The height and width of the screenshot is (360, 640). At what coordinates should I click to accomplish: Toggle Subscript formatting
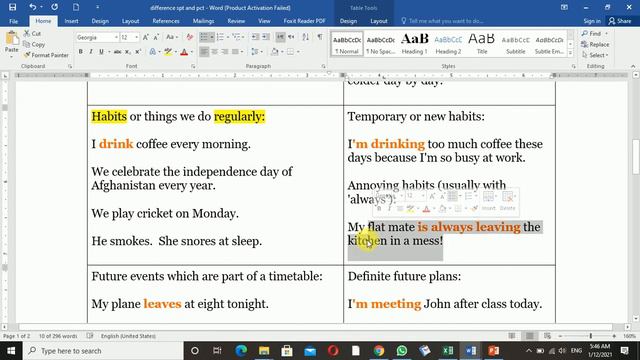click(x=128, y=52)
